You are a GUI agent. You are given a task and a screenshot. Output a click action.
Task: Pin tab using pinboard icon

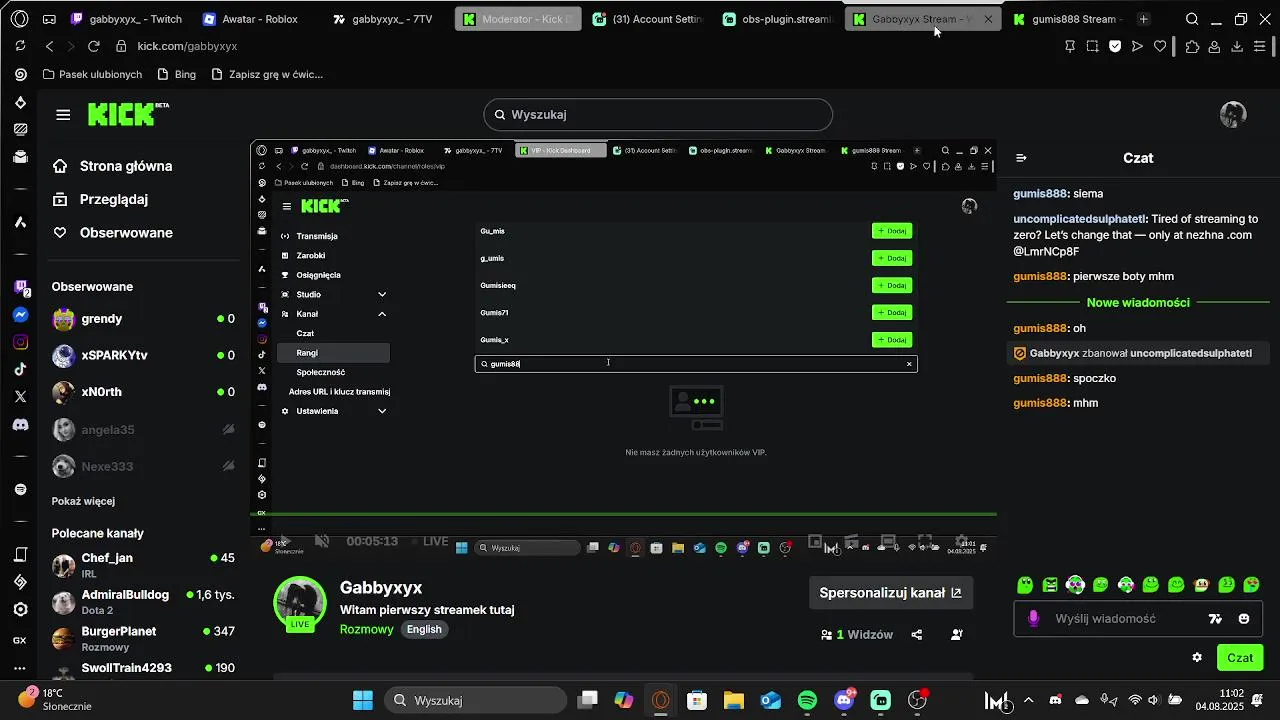tap(1070, 46)
